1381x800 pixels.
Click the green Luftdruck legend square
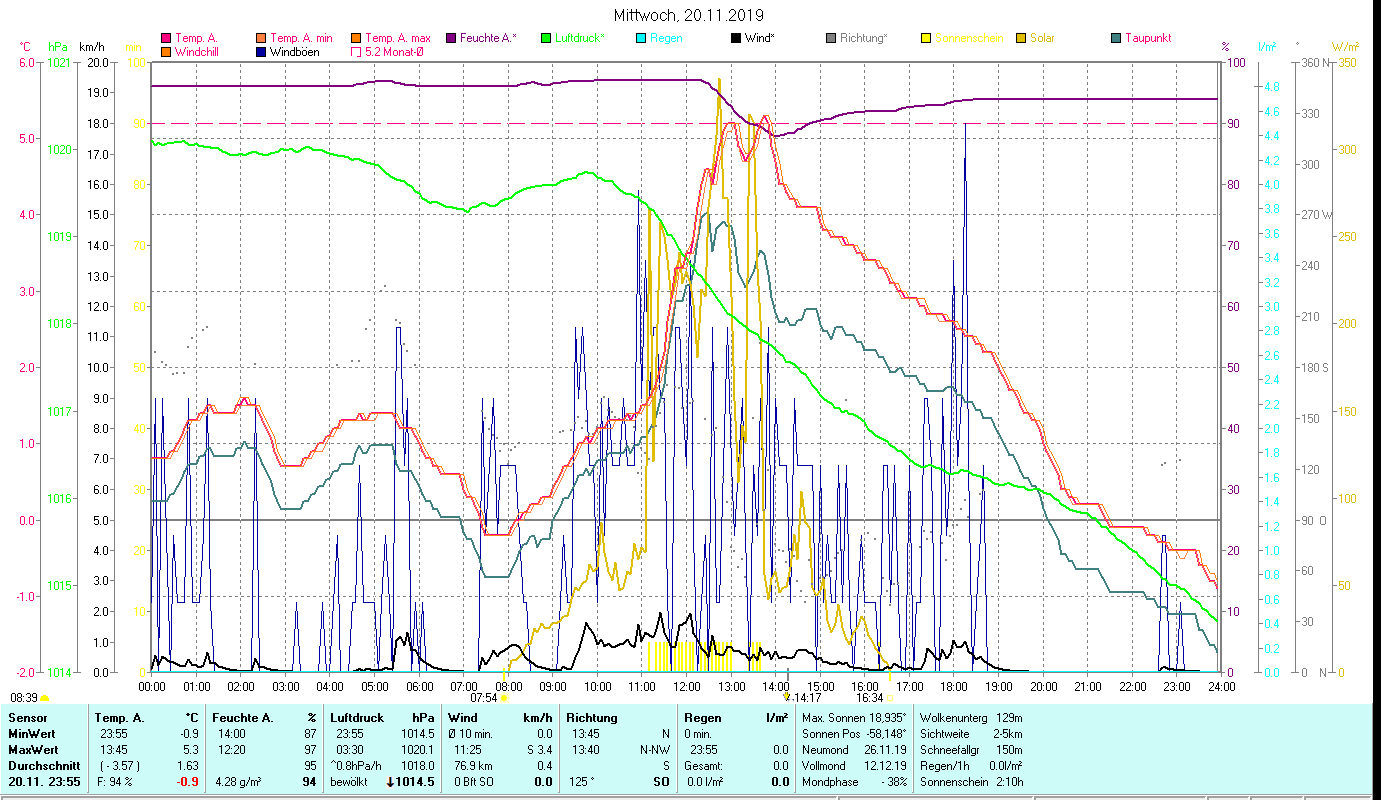[546, 38]
